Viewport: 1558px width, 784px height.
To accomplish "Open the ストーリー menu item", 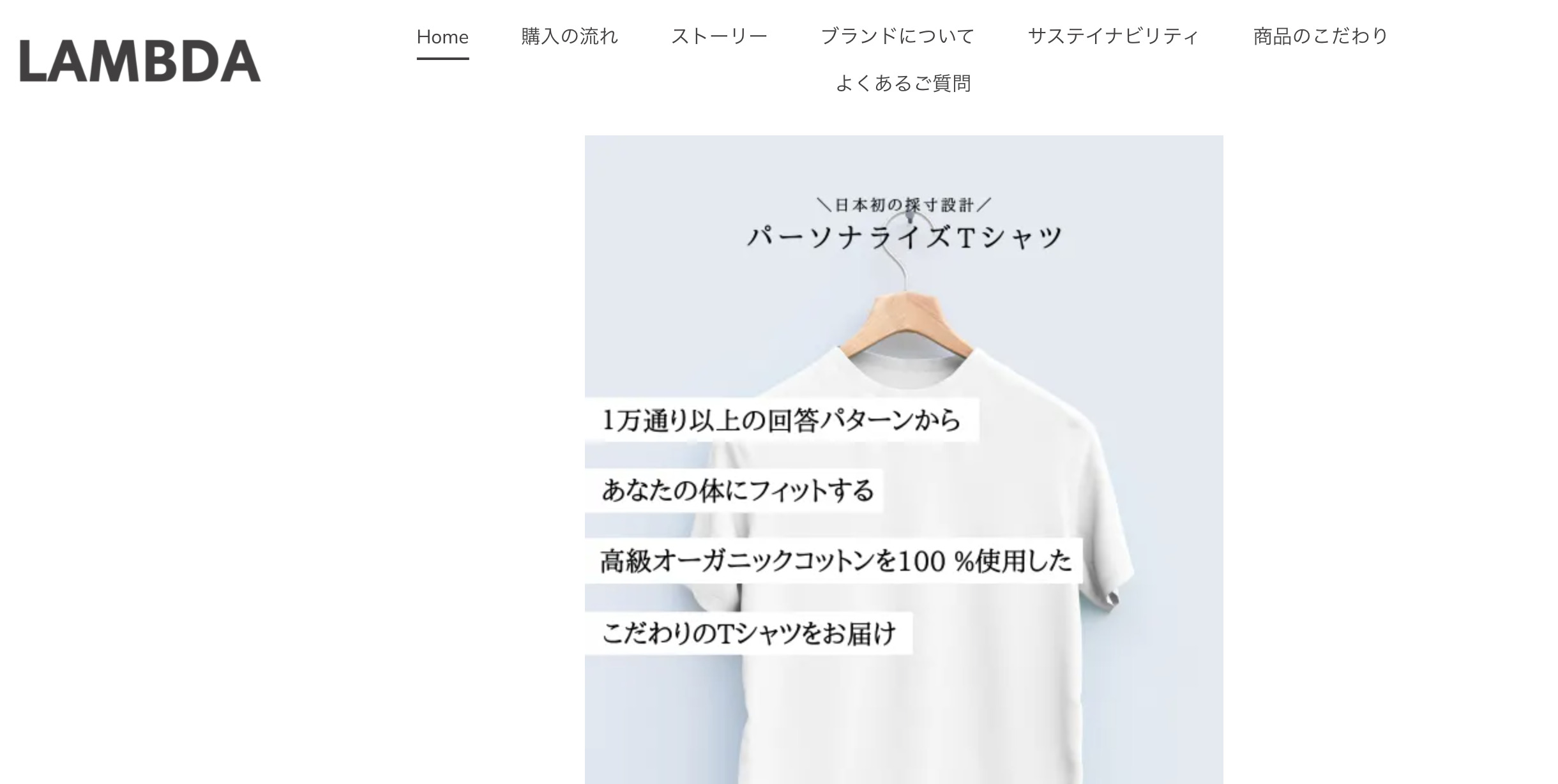I will pyautogui.click(x=719, y=36).
